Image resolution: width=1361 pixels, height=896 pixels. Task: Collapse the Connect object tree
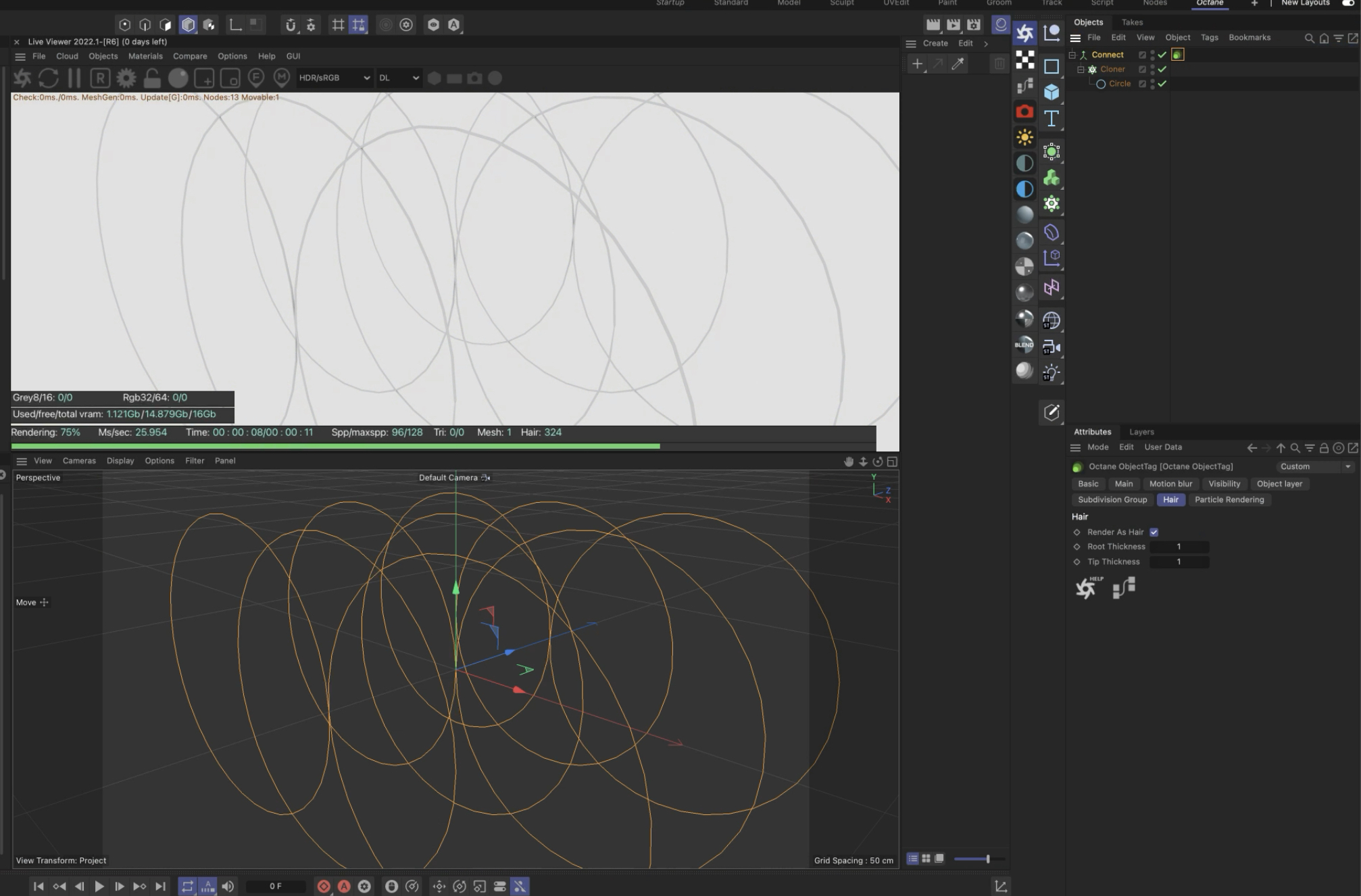click(1072, 55)
